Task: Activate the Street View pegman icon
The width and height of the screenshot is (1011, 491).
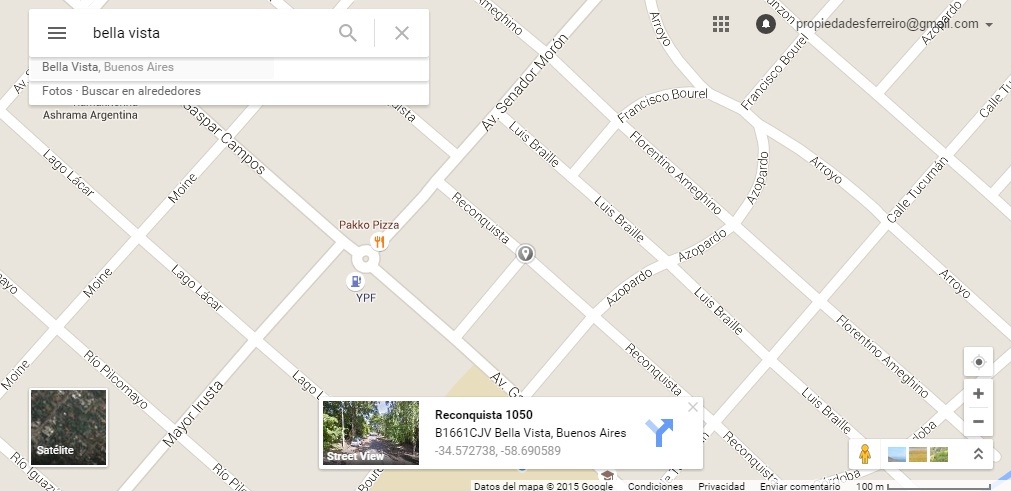Action: [865, 454]
